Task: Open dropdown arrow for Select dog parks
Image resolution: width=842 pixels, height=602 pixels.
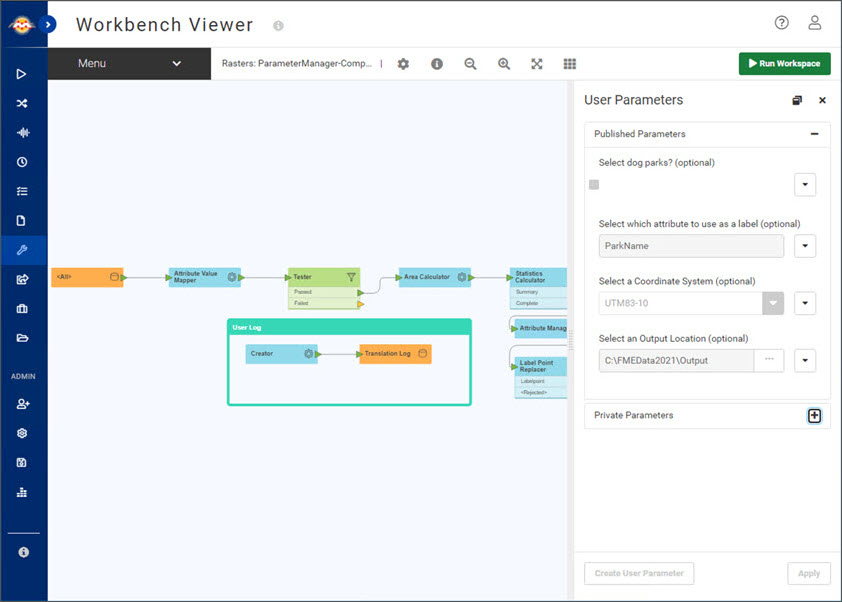Action: pos(805,185)
